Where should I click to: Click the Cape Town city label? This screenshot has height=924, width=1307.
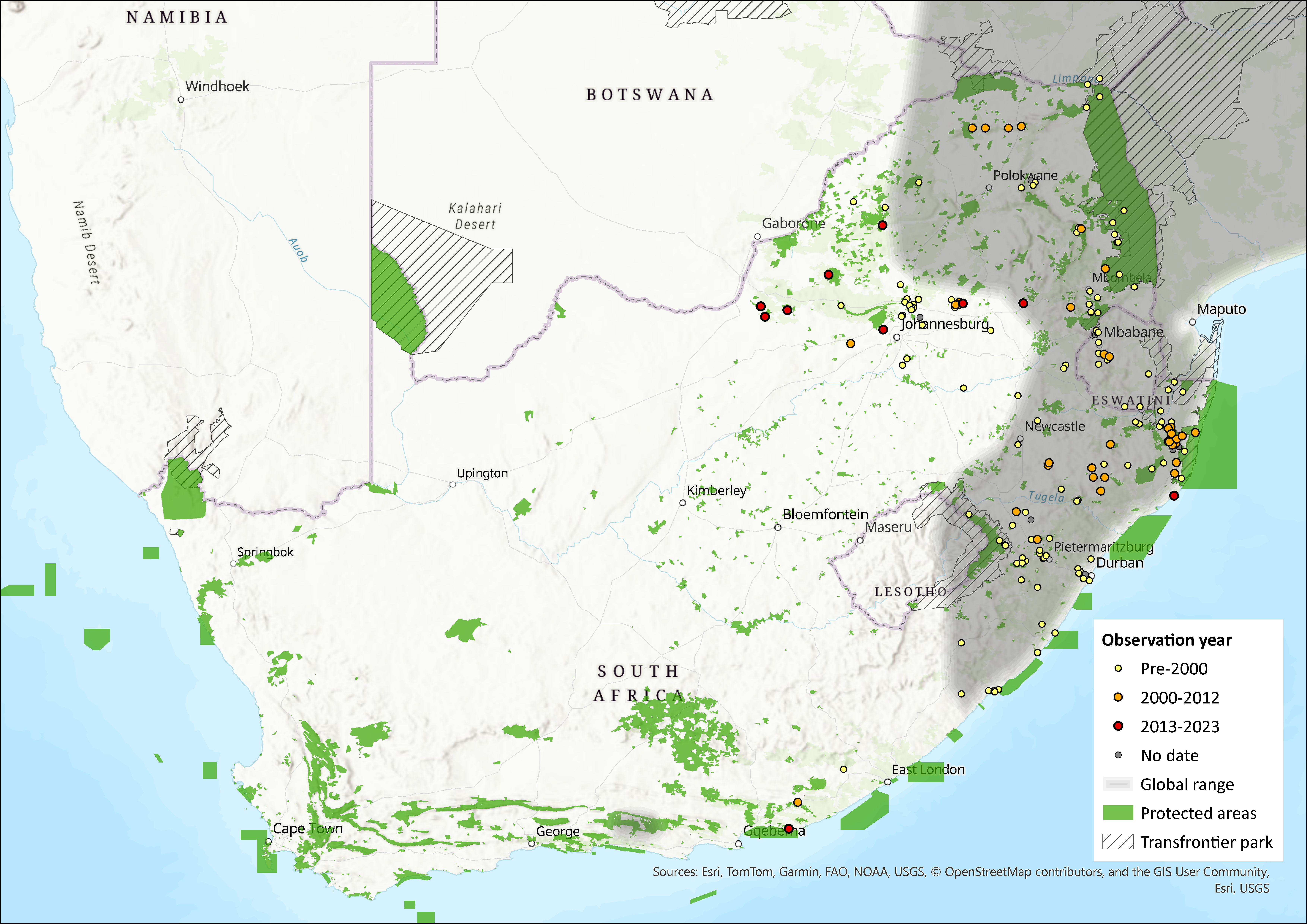click(x=308, y=828)
